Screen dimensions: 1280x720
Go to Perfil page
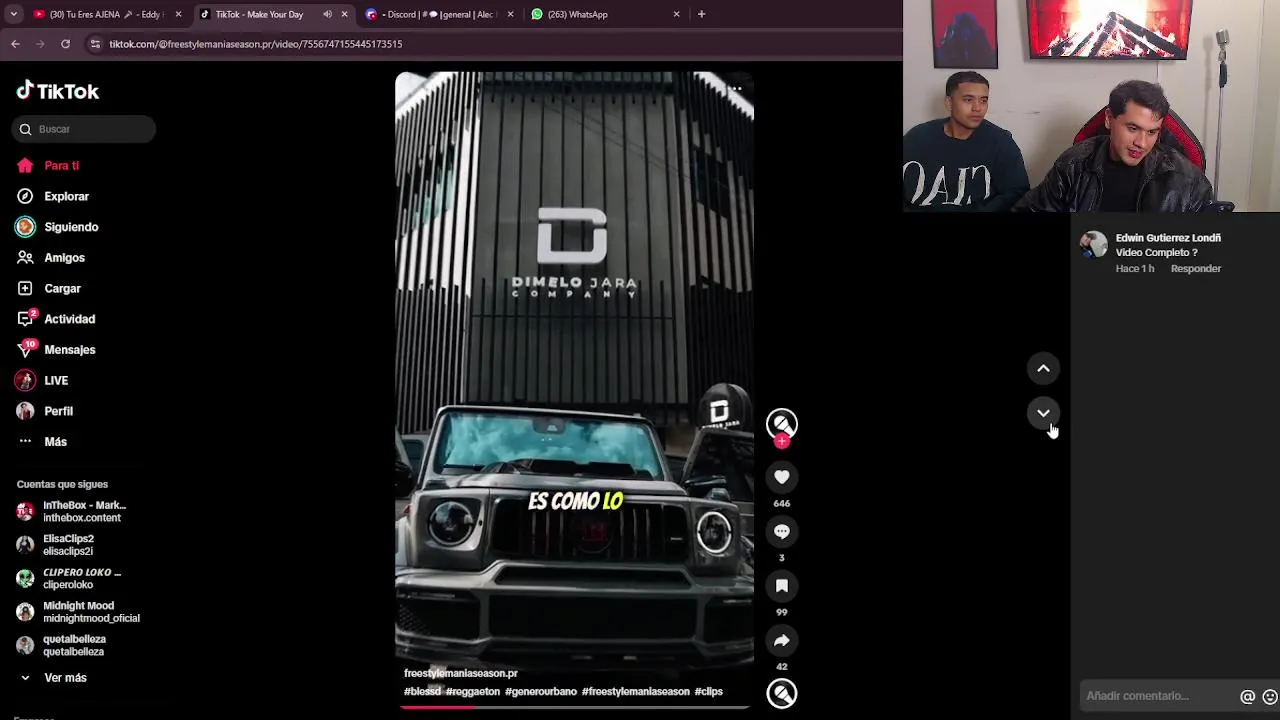click(45, 411)
